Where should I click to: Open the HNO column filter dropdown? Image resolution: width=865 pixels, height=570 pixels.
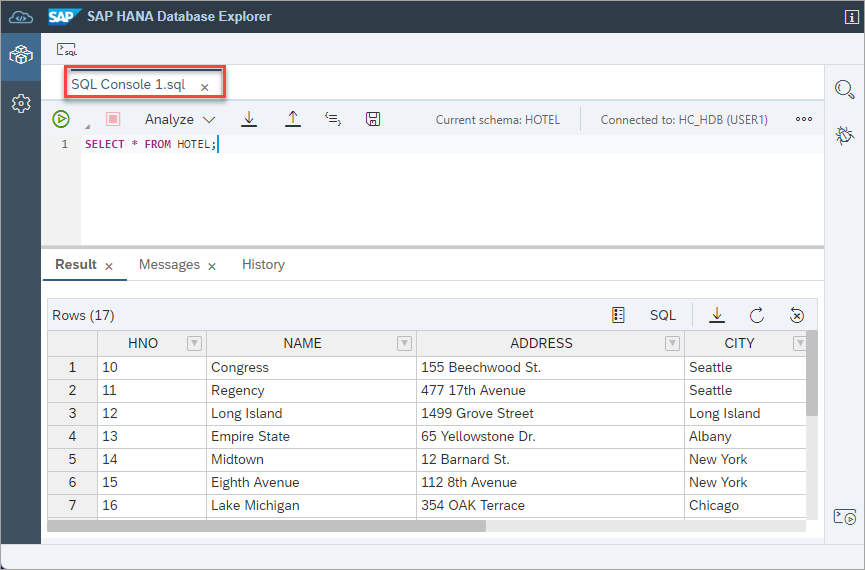pos(194,343)
